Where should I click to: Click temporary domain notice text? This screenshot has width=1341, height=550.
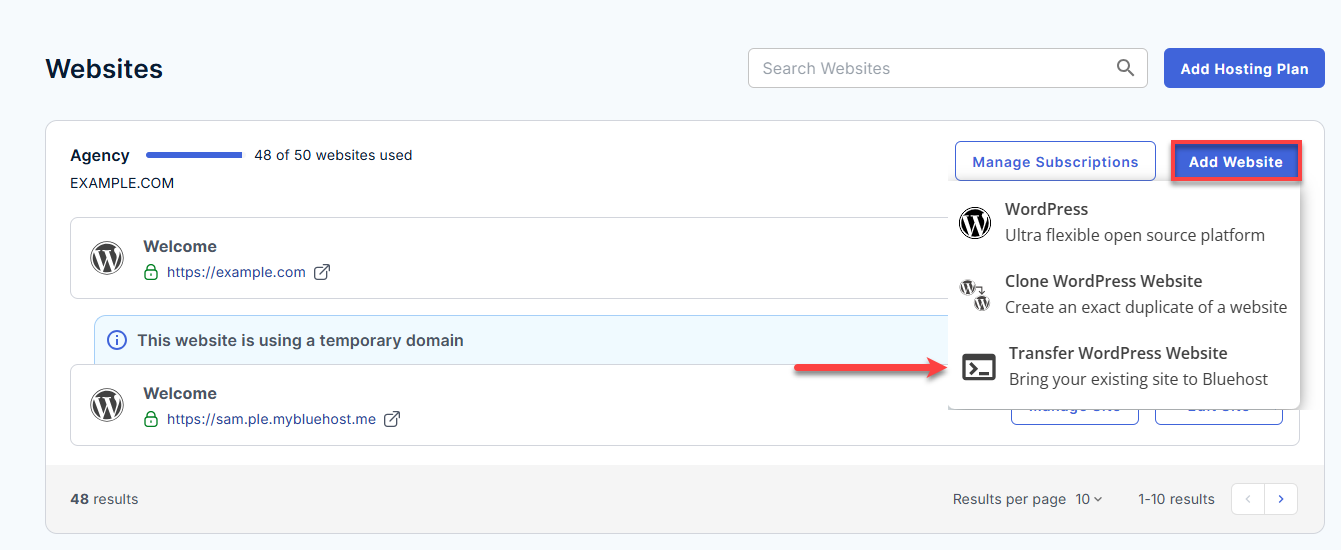(x=300, y=340)
